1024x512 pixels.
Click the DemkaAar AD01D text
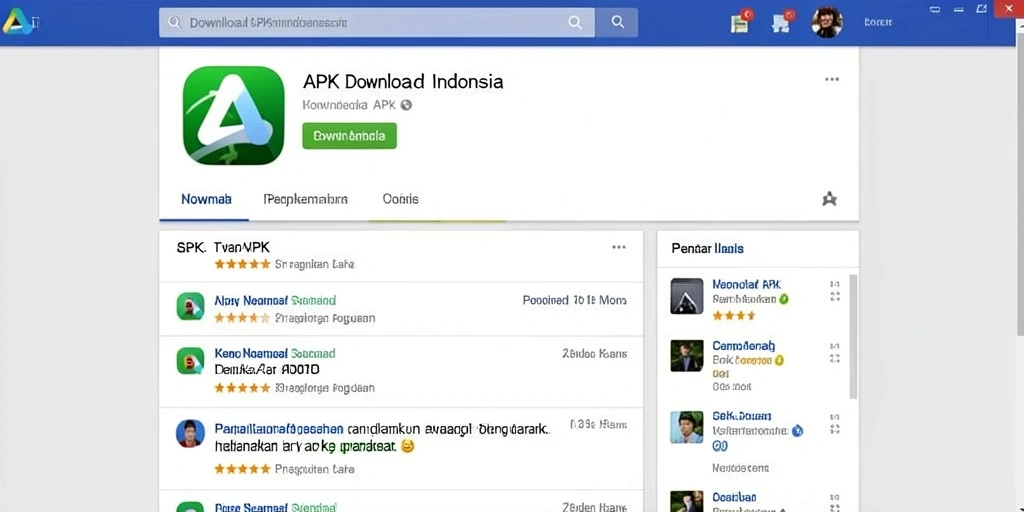coord(267,370)
